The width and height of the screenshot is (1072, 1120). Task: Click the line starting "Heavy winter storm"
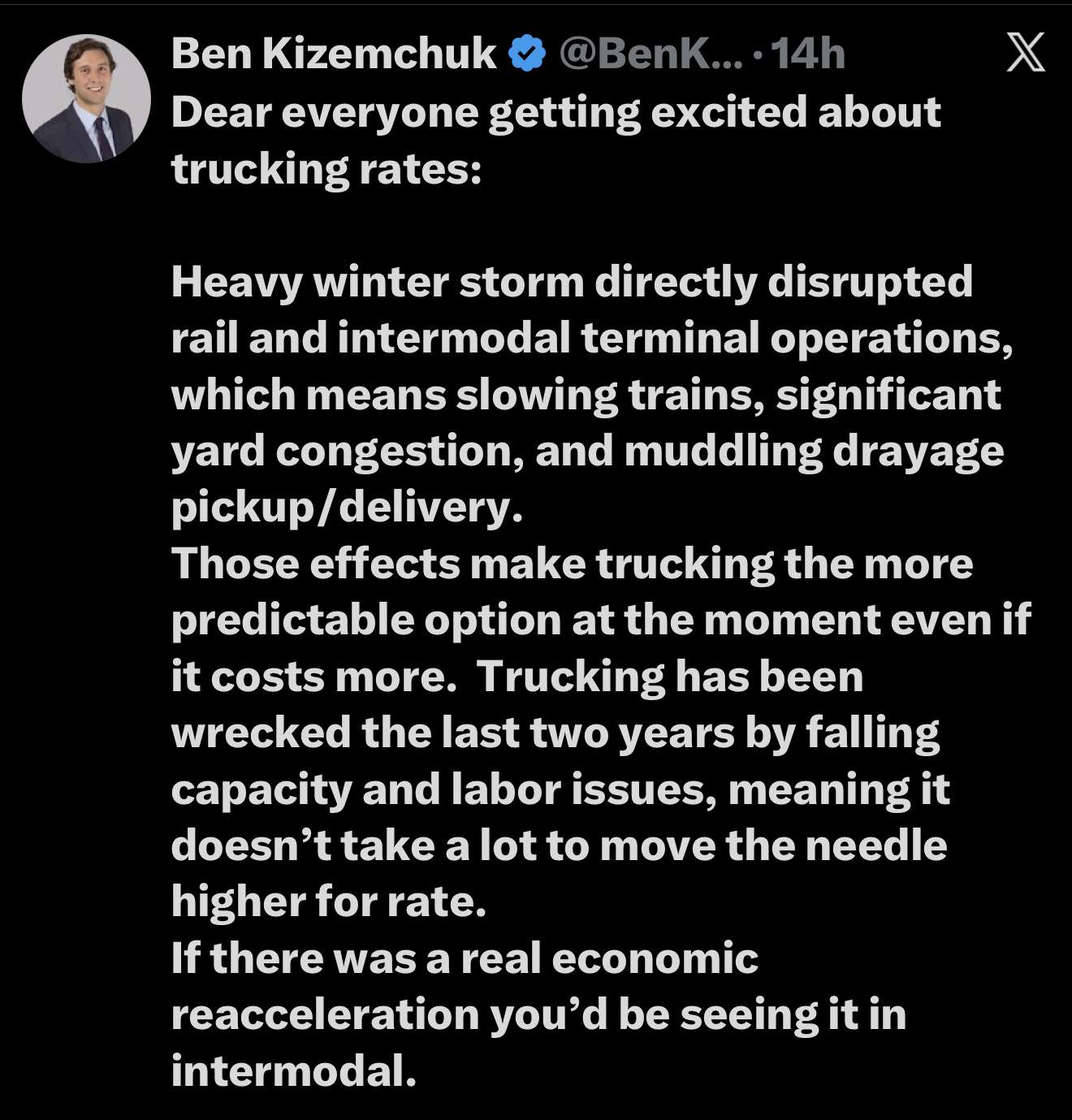pyautogui.click(x=572, y=282)
